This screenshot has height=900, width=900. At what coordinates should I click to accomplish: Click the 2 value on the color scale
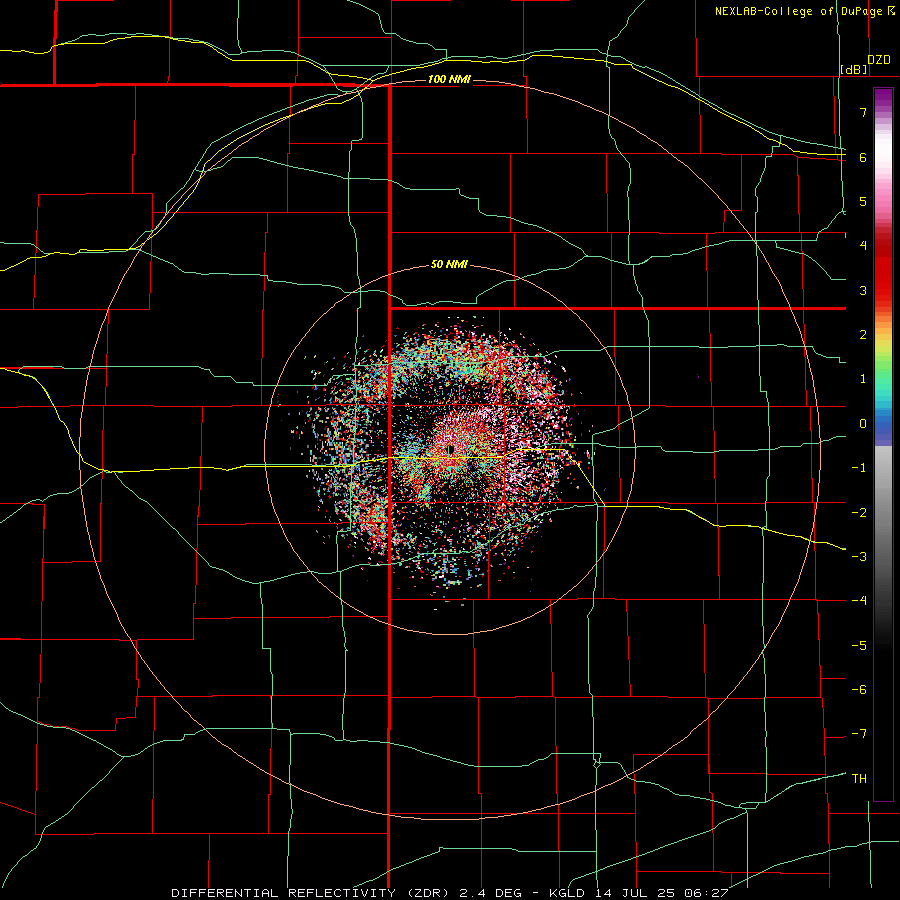pos(863,335)
